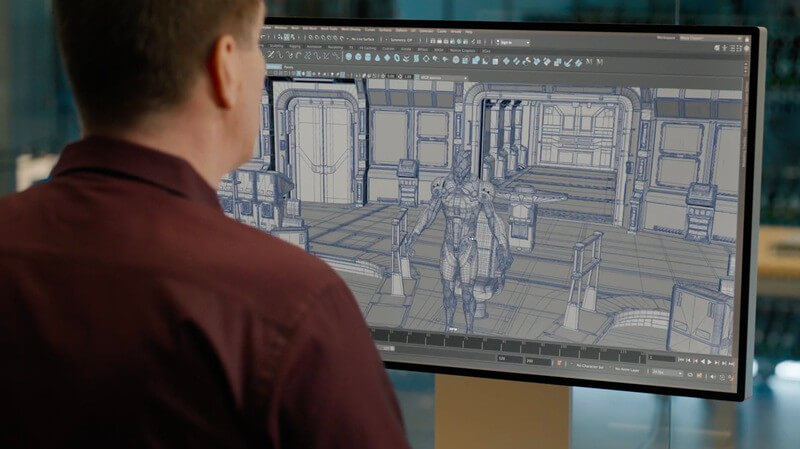The image size is (800, 449).
Task: Play the animation forwards
Action: tap(710, 362)
